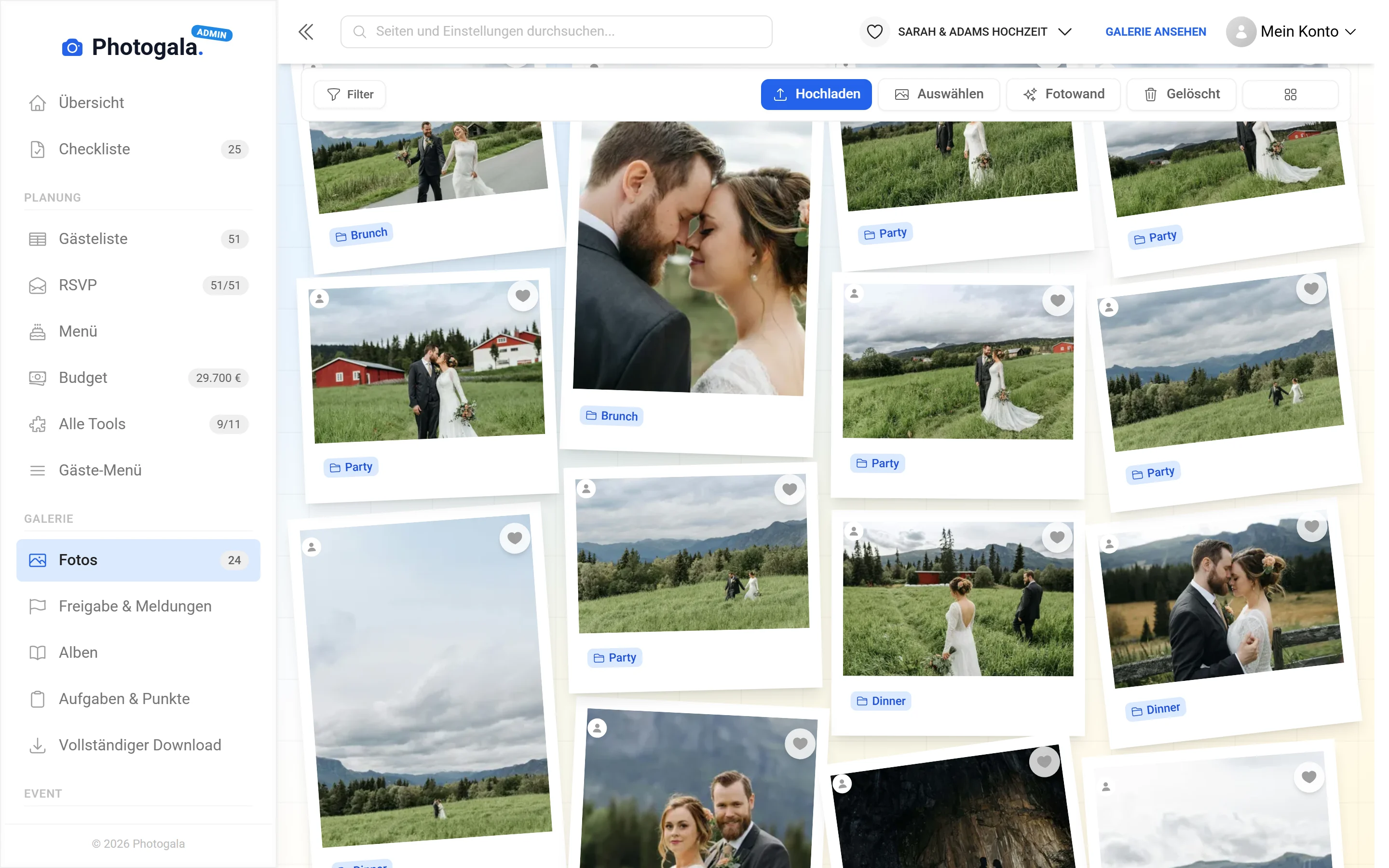
Task: Open the close-up forehead-touching portrait photo
Action: tap(692, 258)
